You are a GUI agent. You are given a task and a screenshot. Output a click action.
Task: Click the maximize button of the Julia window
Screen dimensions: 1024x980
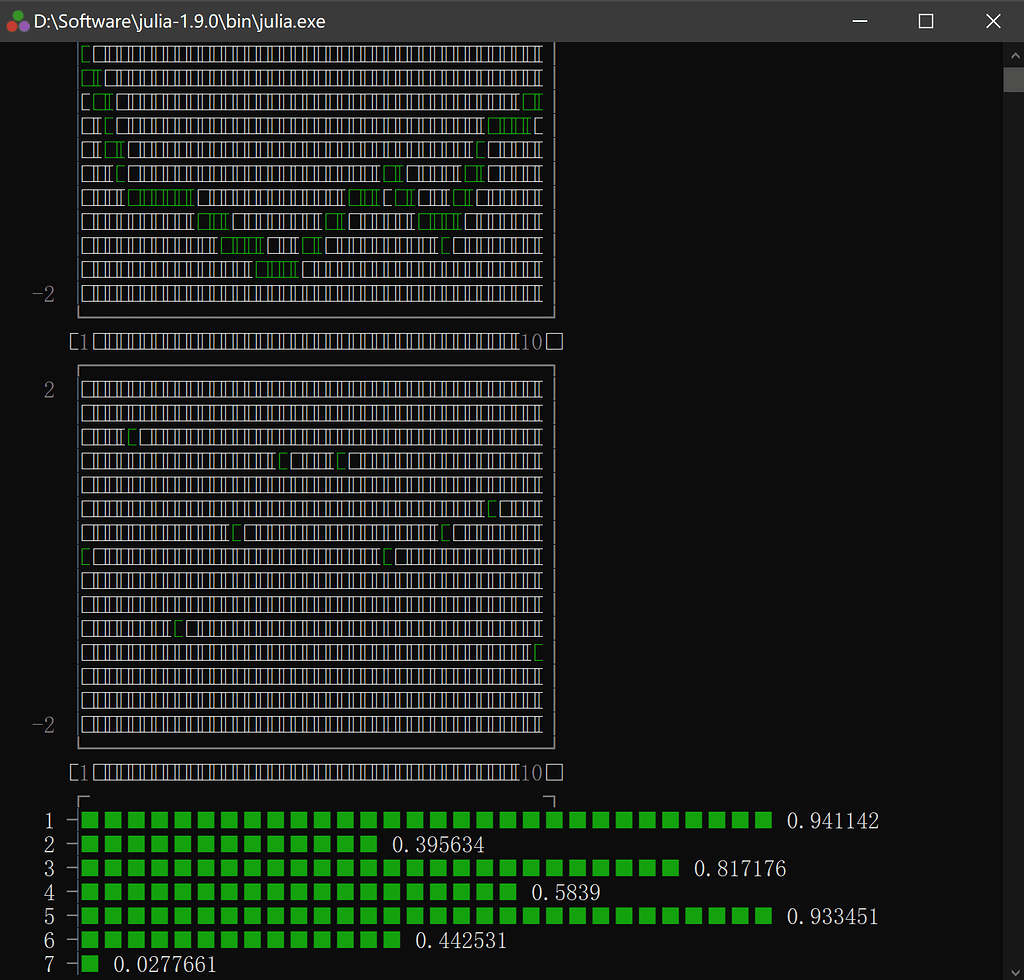point(925,20)
